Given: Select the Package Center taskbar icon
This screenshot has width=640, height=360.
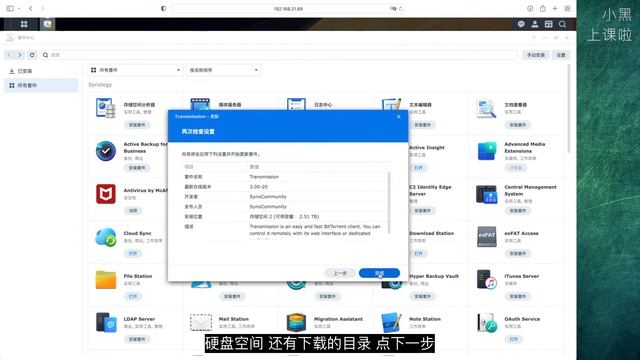Looking at the screenshot, I should [x=47, y=24].
